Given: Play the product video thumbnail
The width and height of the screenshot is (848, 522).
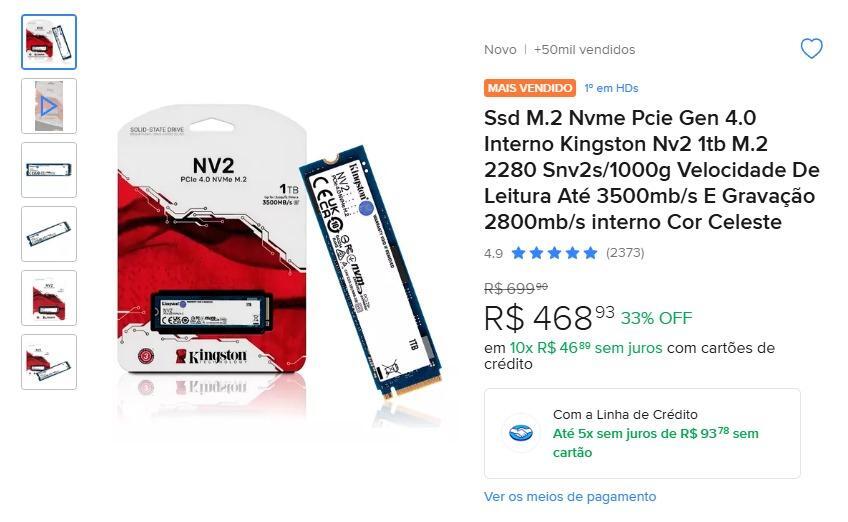Looking at the screenshot, I should [x=49, y=105].
